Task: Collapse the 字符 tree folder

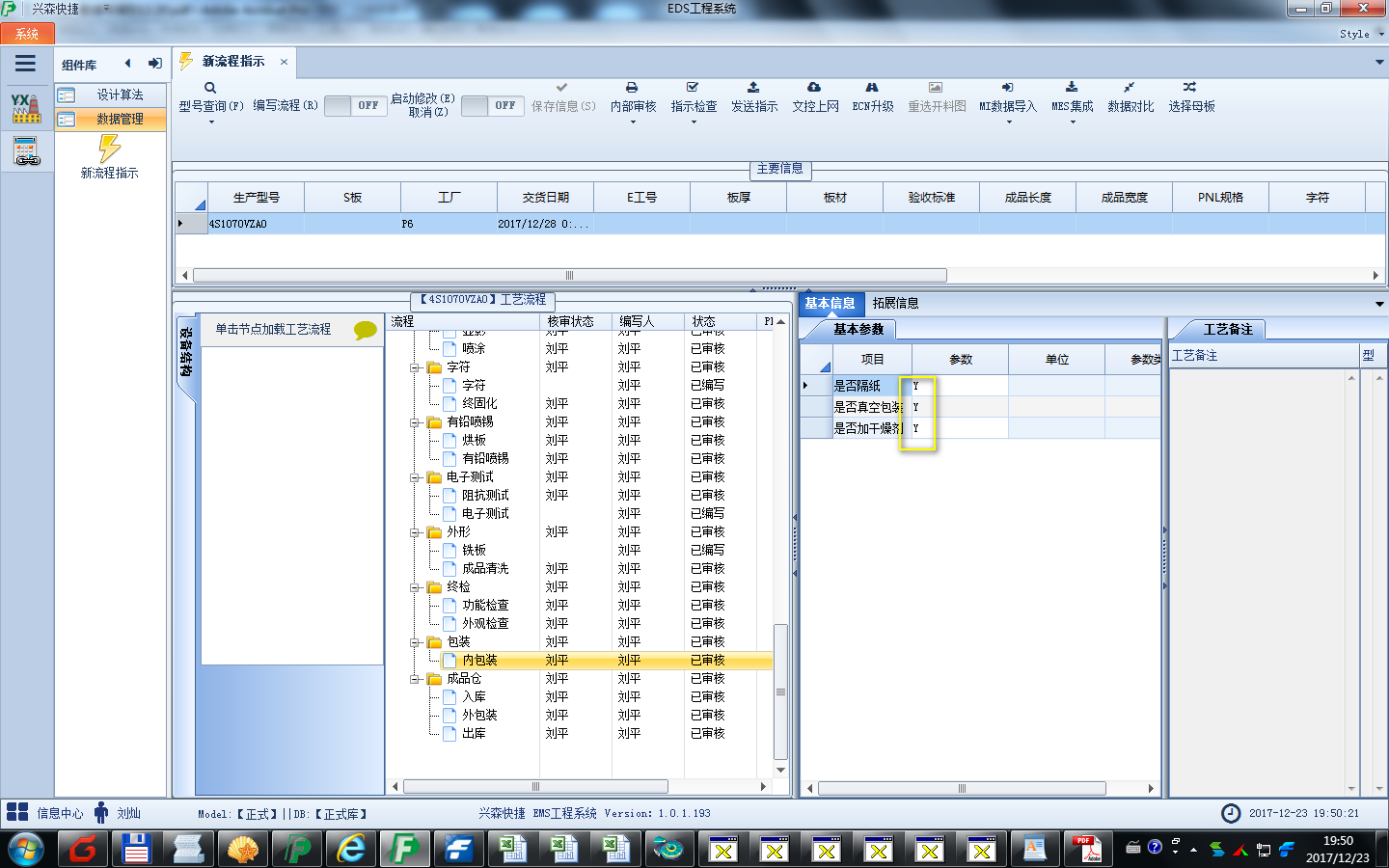Action: point(415,367)
